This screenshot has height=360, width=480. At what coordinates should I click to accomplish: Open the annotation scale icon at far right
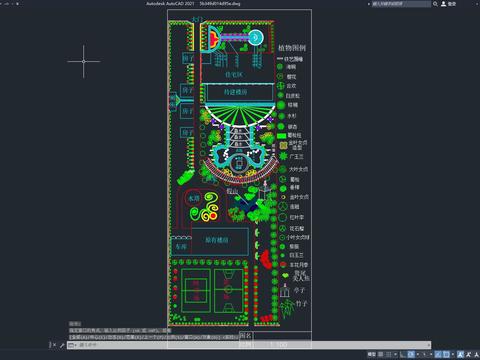tap(476, 354)
